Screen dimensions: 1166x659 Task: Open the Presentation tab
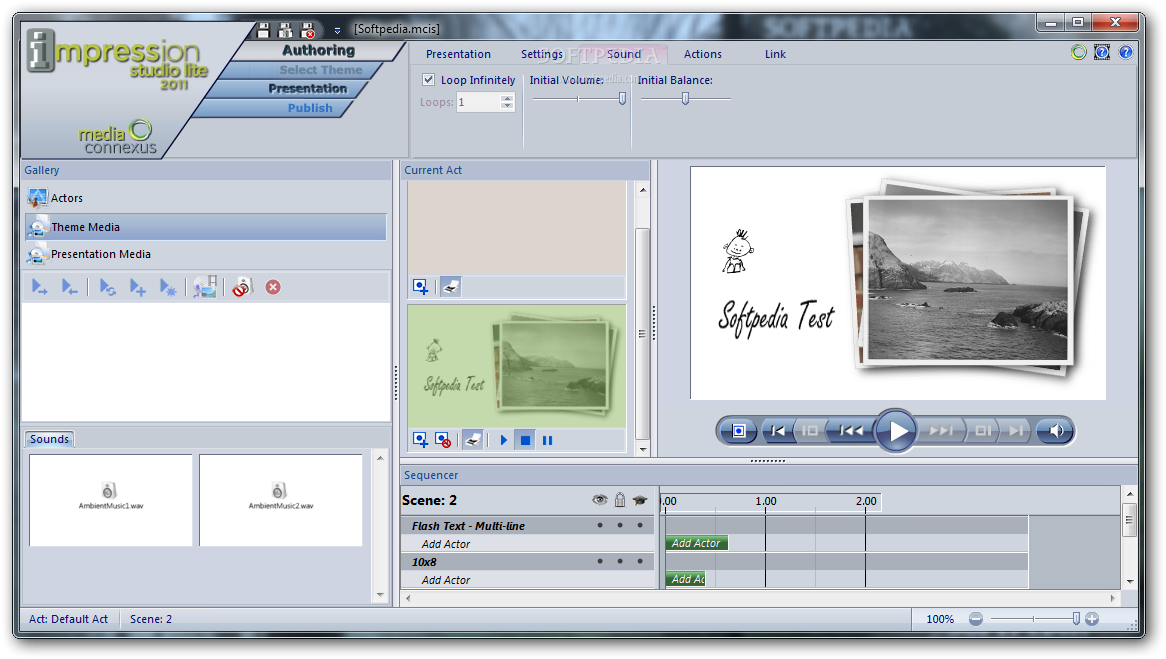458,54
